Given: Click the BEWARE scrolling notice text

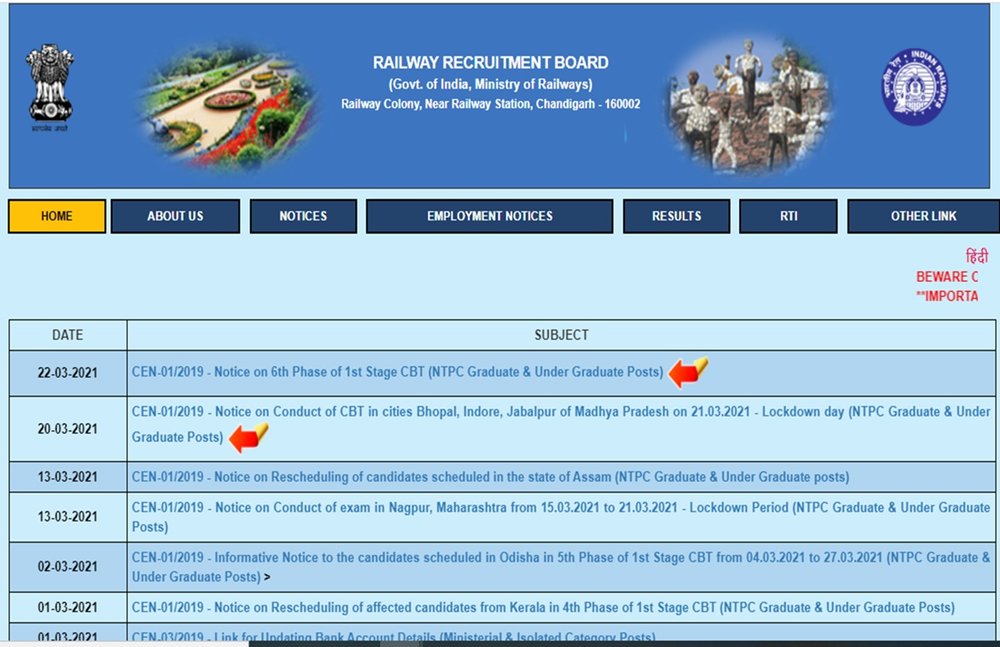Looking at the screenshot, I should (947, 277).
